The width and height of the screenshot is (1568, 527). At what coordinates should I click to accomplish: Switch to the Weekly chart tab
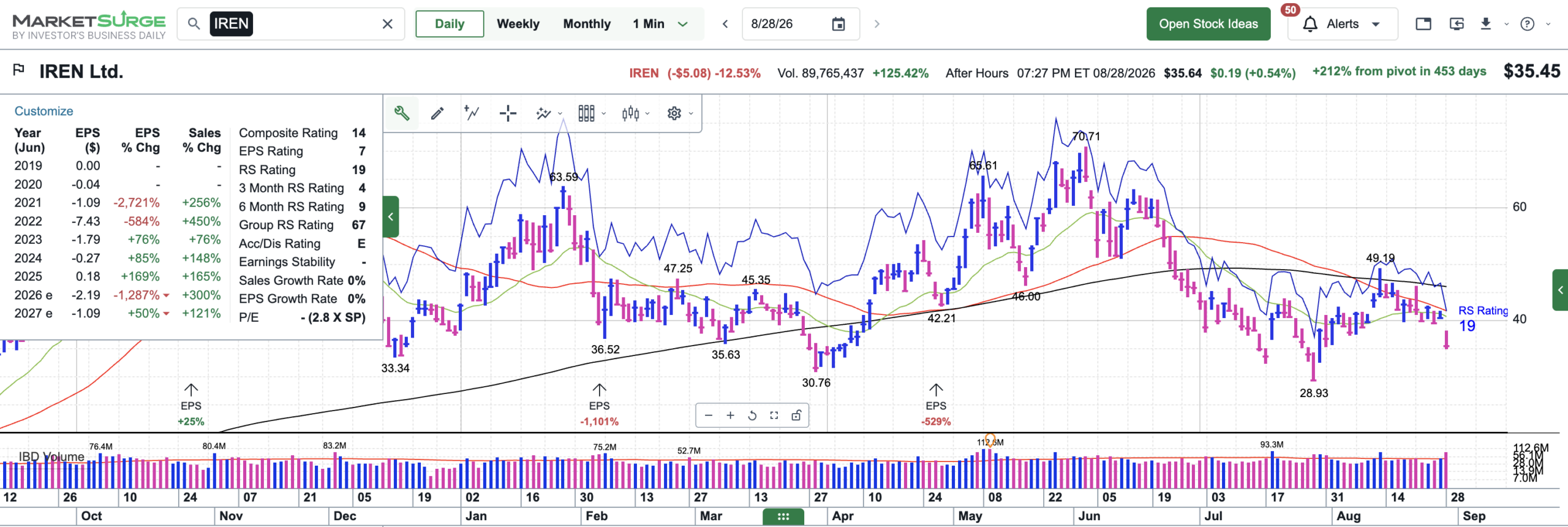(518, 24)
